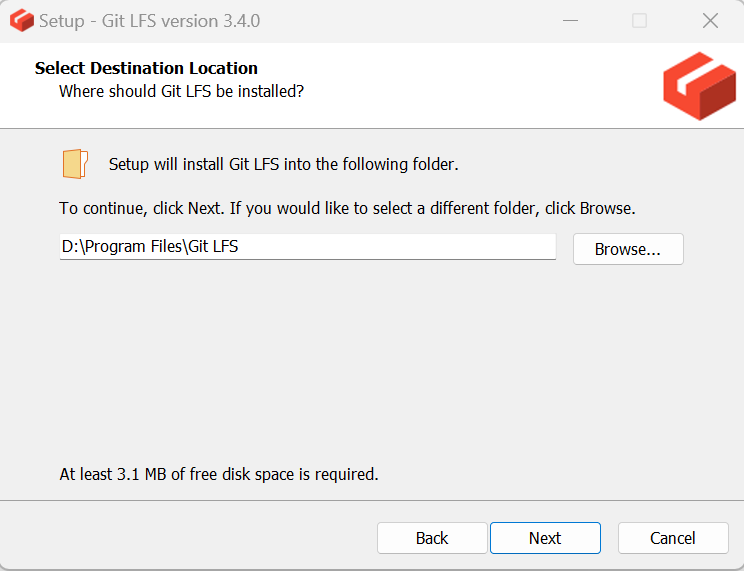Open the Browse folder dialog
The width and height of the screenshot is (744, 571).
tap(628, 249)
